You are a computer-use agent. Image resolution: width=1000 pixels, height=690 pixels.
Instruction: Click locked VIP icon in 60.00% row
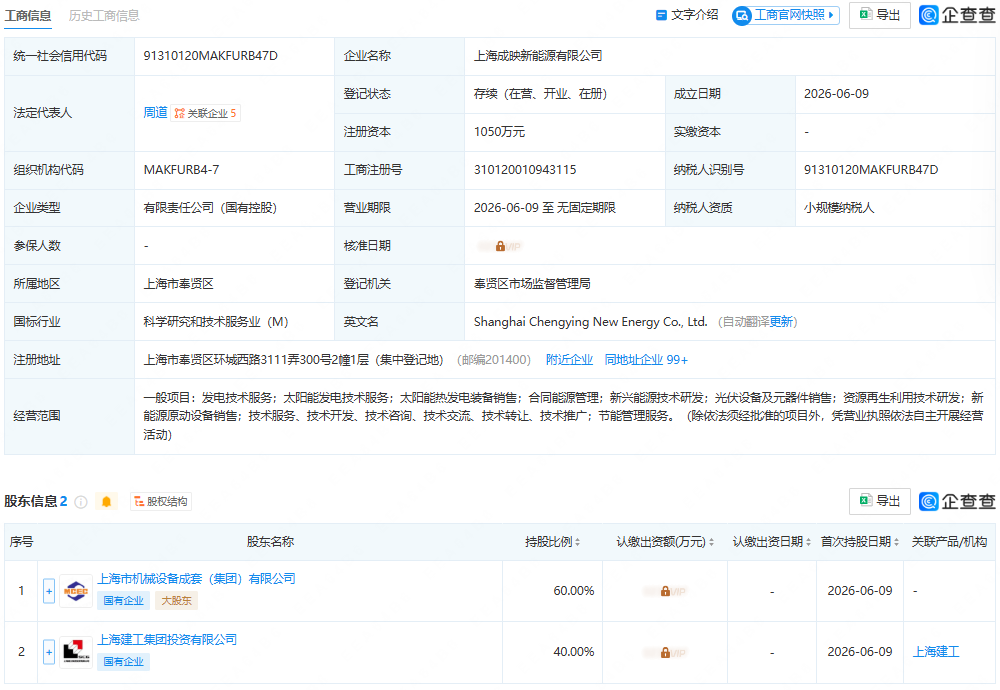[665, 591]
